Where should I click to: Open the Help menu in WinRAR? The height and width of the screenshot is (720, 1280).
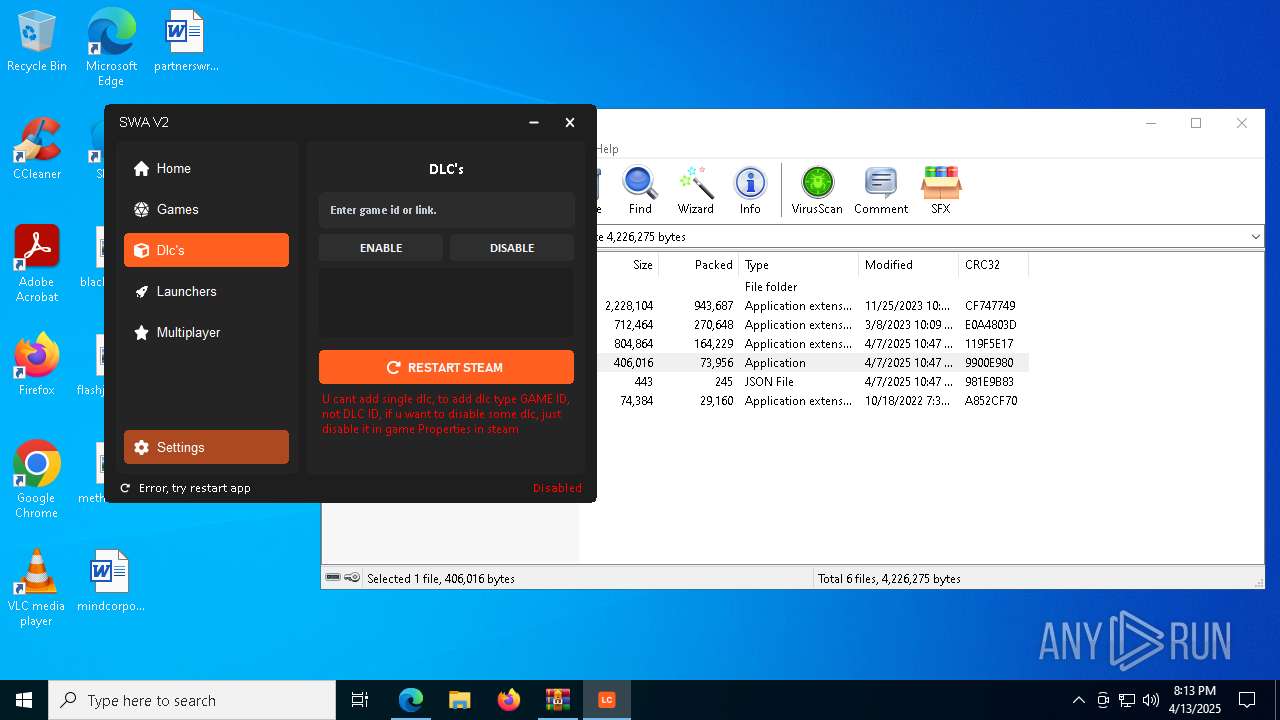(x=608, y=149)
